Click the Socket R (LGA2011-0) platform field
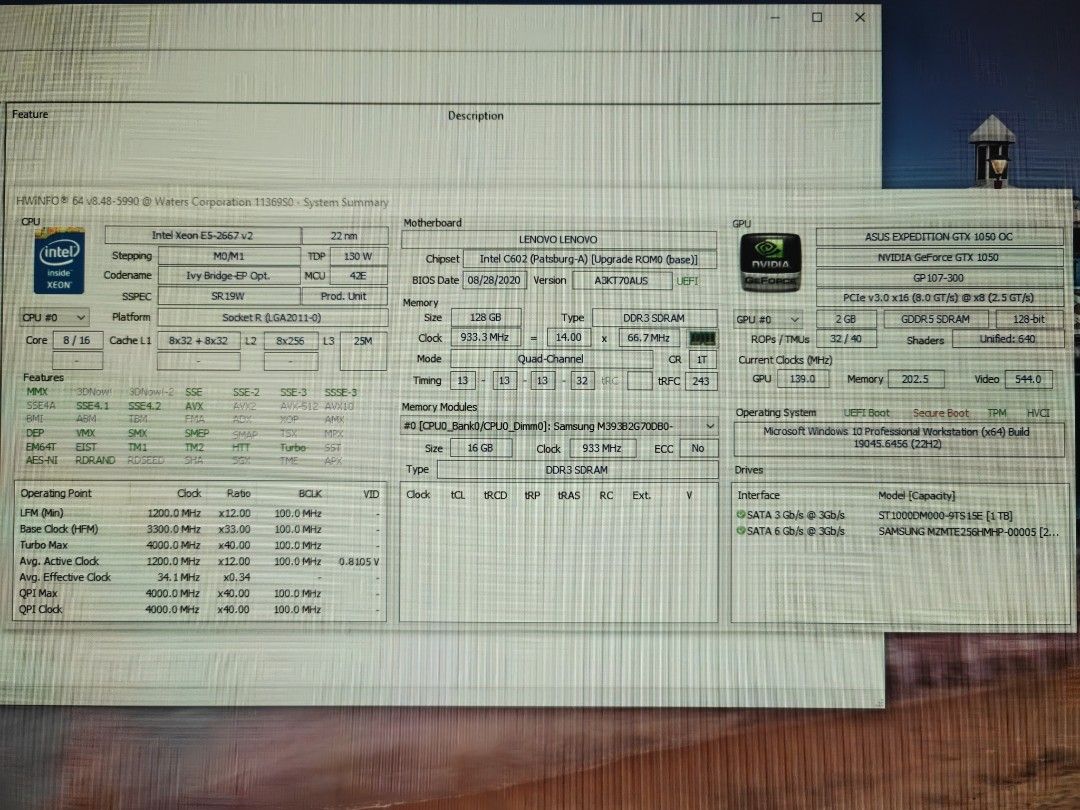The image size is (1080, 810). click(x=272, y=318)
